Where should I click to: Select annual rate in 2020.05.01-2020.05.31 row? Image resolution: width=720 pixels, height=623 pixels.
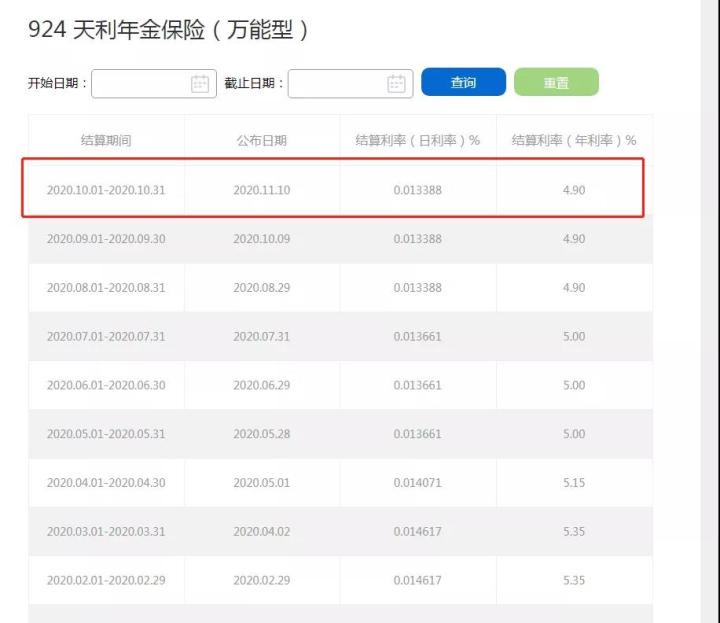[574, 434]
